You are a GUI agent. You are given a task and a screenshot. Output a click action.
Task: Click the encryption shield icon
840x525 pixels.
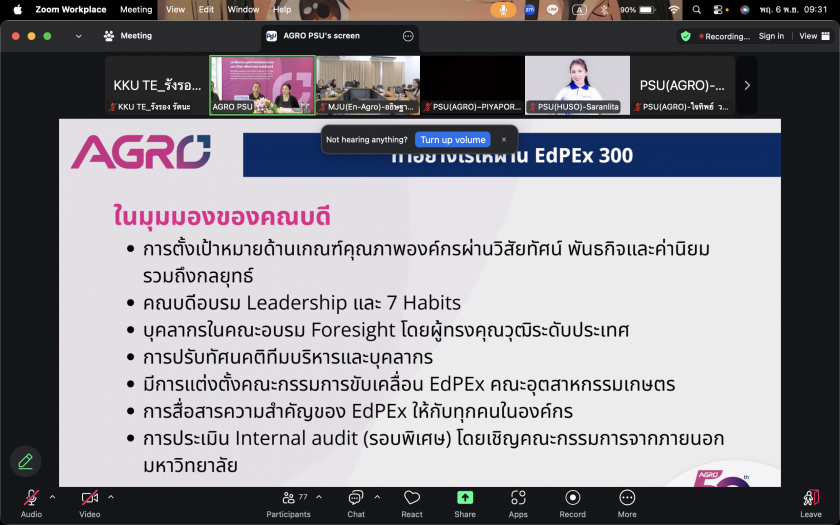[685, 36]
